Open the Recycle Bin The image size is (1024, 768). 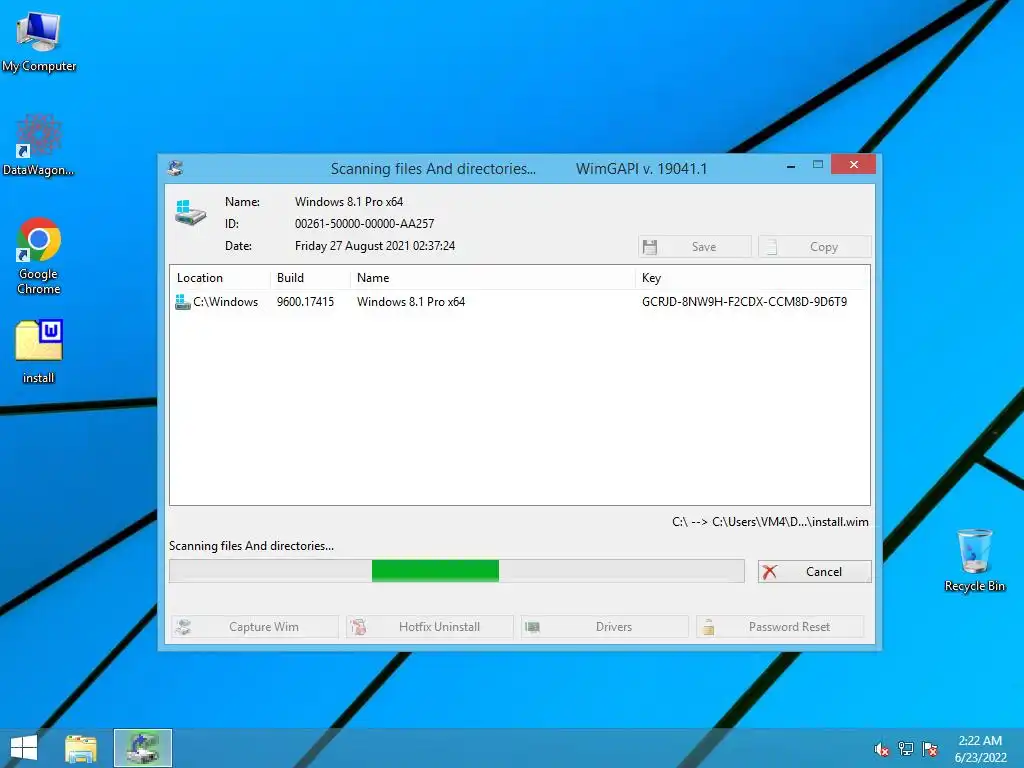[974, 560]
